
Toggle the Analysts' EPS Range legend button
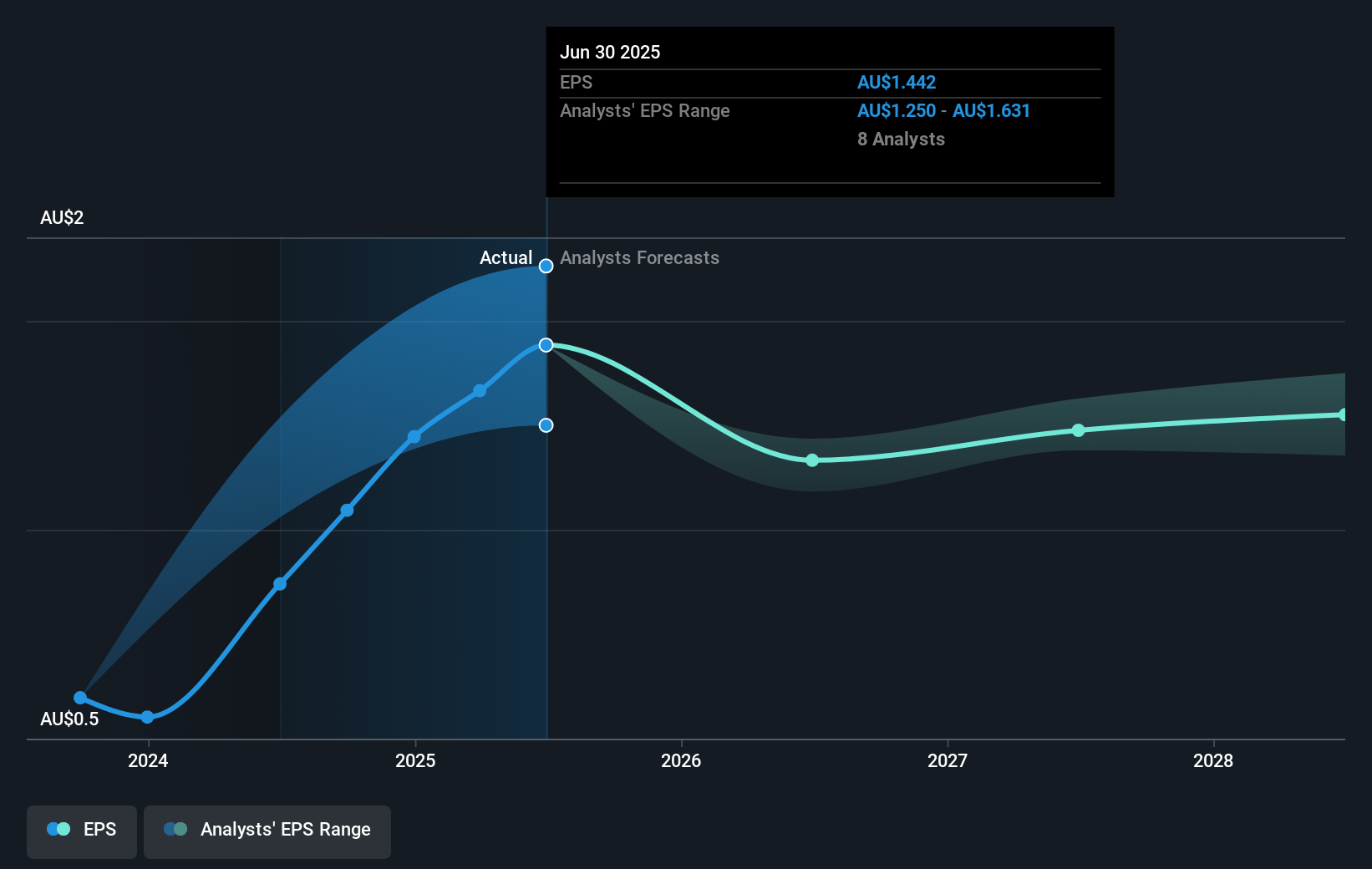[267, 831]
